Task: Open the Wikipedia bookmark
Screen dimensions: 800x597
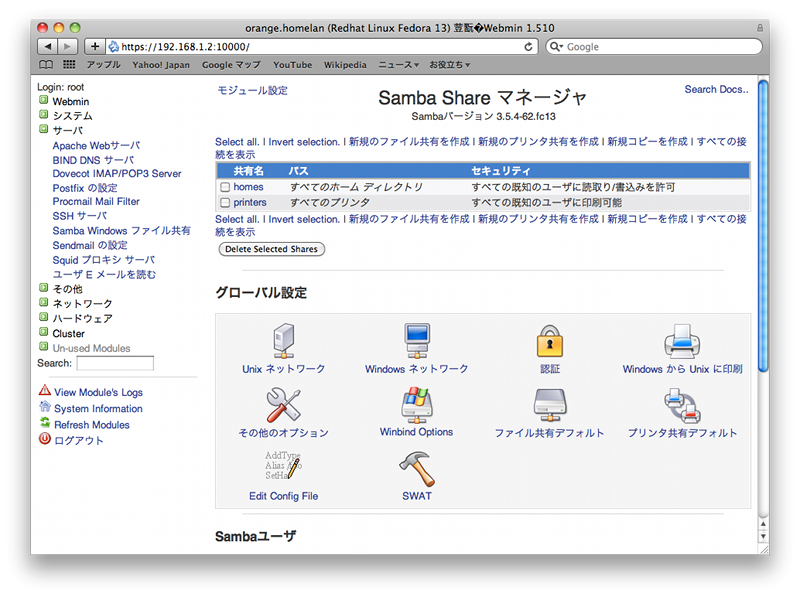Action: [x=344, y=65]
